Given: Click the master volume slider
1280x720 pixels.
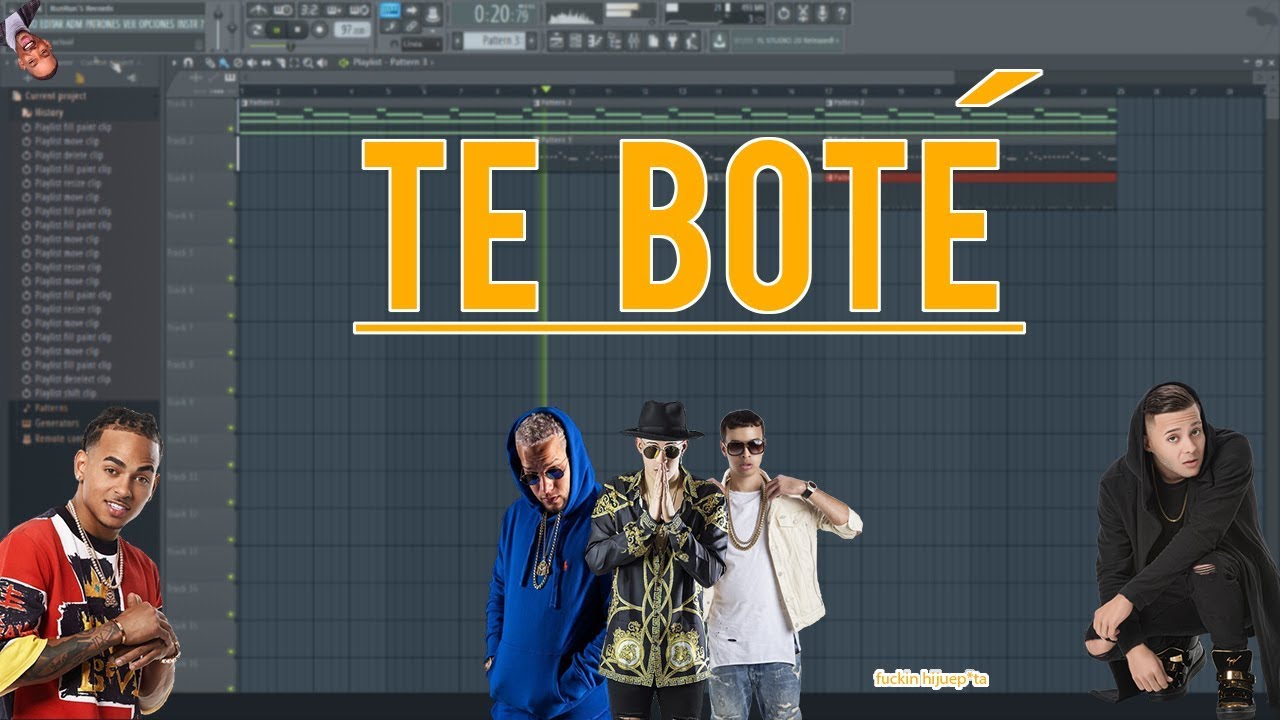Looking at the screenshot, I should 217,27.
